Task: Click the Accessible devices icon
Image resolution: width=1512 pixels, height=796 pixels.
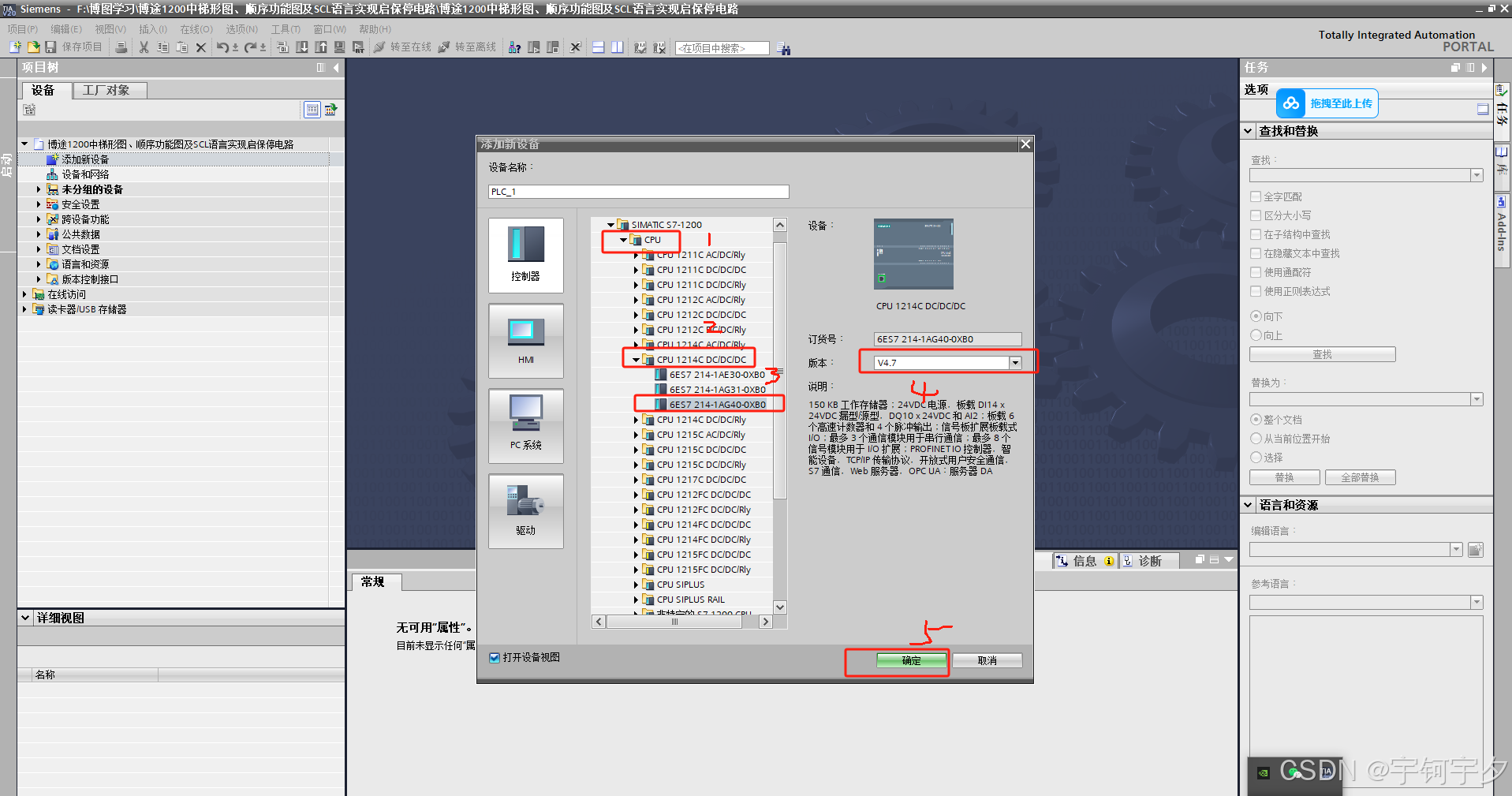Action: pos(514,47)
